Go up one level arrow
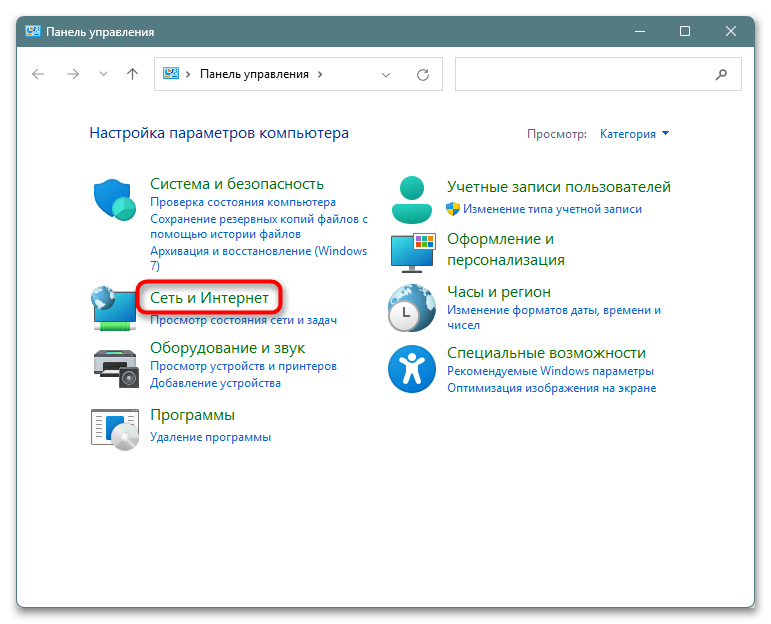The image size is (771, 624). coord(132,74)
